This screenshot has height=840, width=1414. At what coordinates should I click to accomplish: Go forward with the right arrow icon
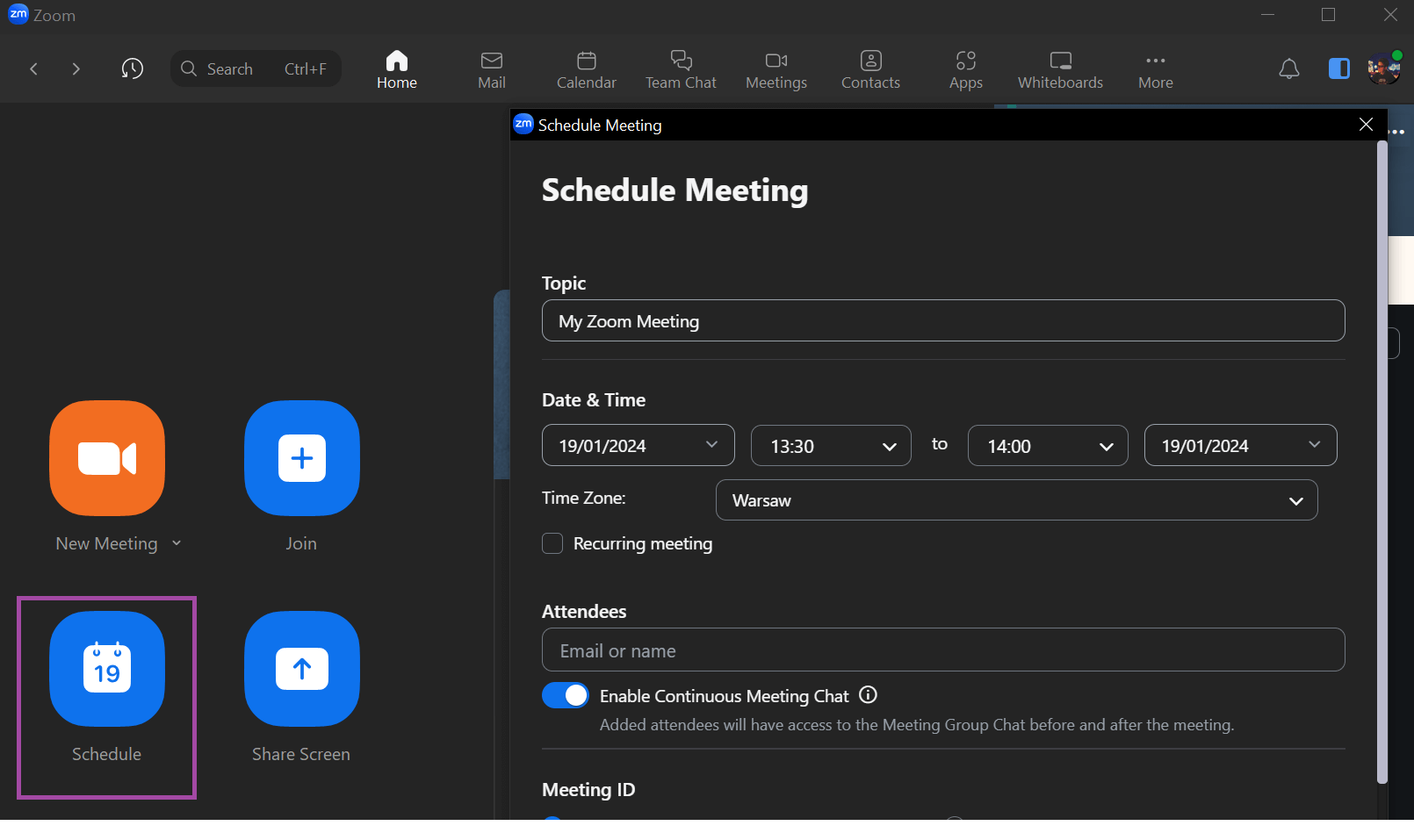coord(76,68)
